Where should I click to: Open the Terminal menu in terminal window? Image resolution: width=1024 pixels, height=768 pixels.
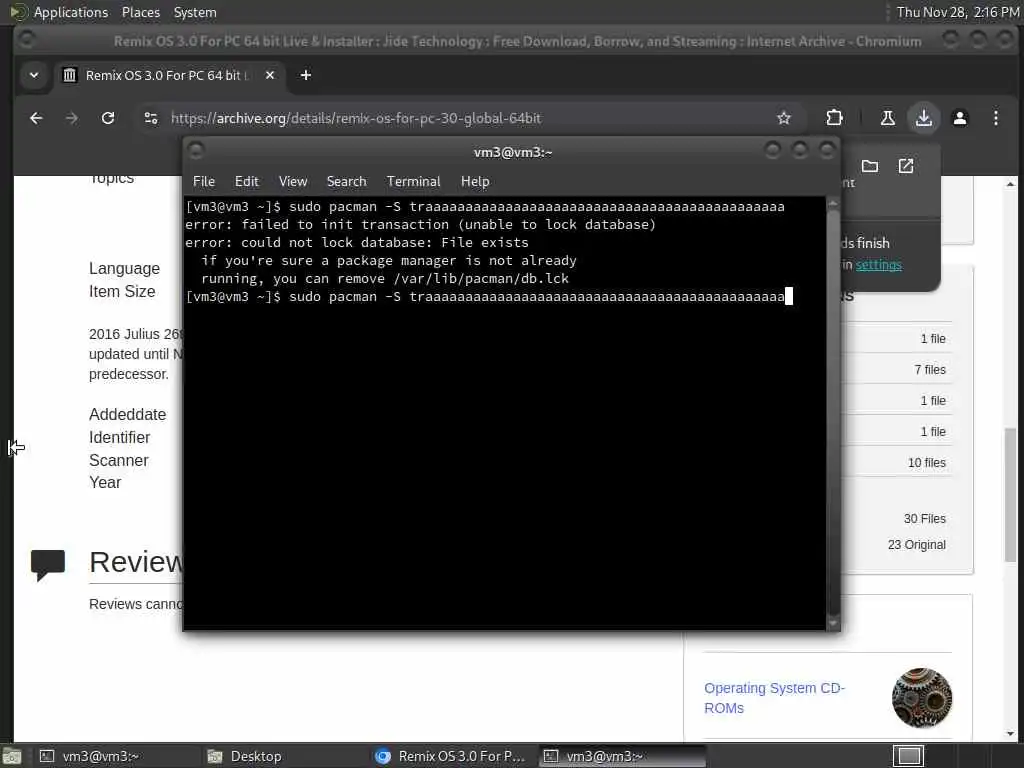(413, 182)
